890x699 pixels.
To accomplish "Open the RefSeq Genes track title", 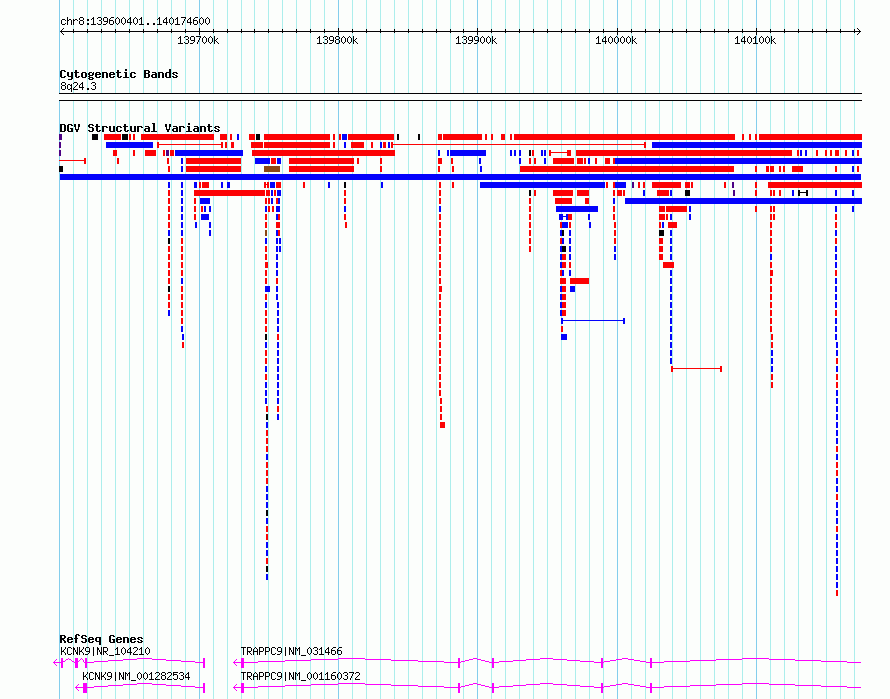I will pos(101,639).
